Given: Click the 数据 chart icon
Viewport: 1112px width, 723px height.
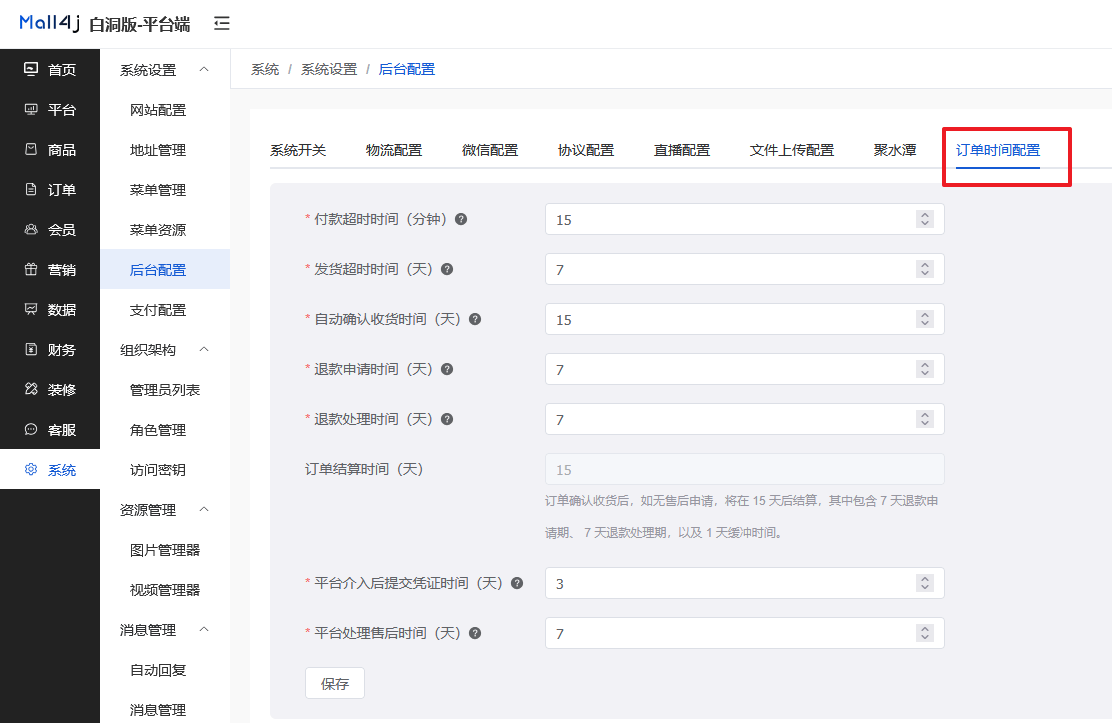Looking at the screenshot, I should (x=30, y=309).
